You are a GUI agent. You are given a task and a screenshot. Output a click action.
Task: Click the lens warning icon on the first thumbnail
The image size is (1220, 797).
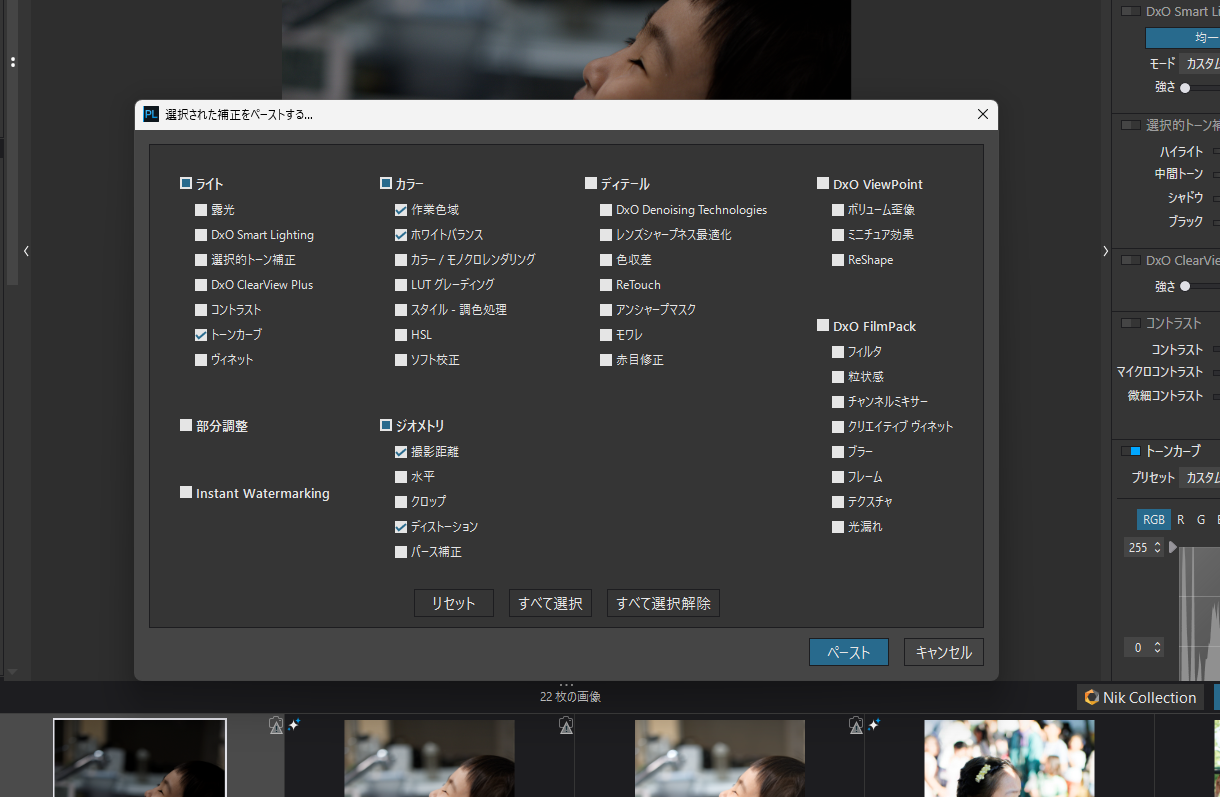click(x=276, y=726)
